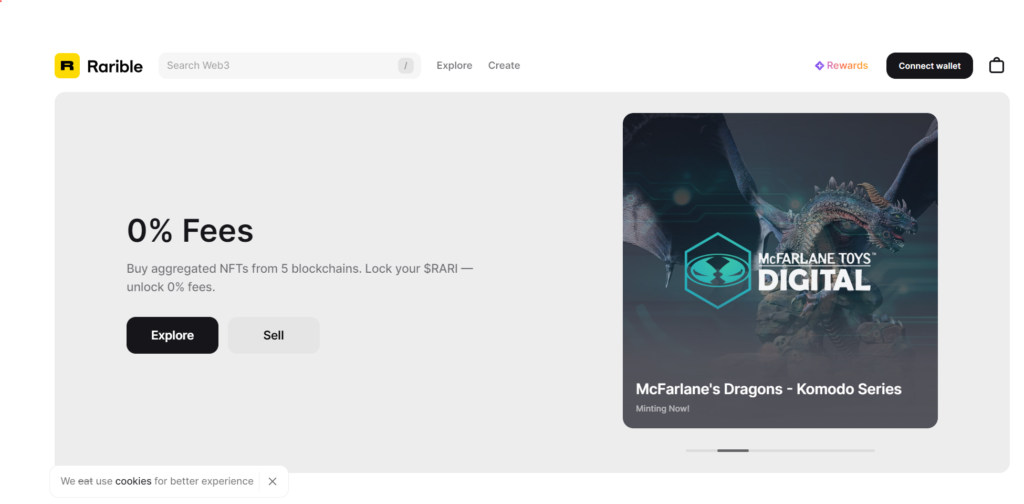Click the "0% Fees" heading
The width and height of the screenshot is (1024, 504).
pyautogui.click(x=190, y=230)
